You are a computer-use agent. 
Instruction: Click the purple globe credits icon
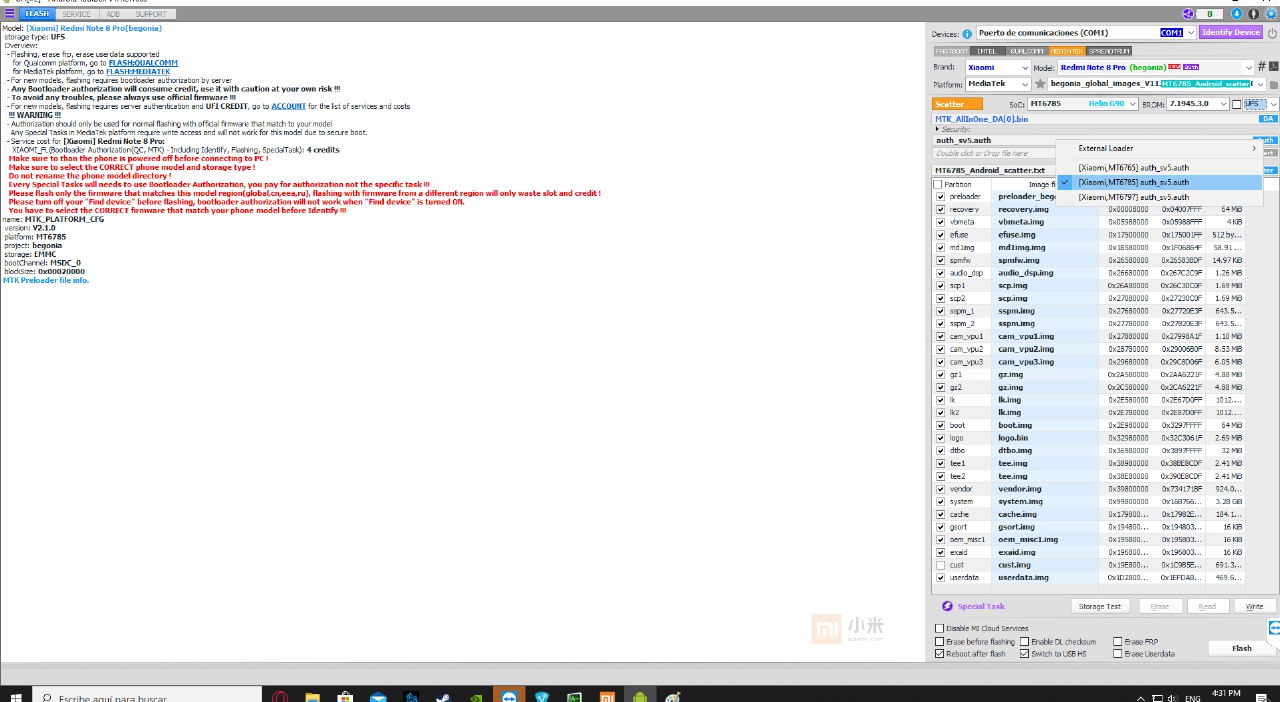click(x=1189, y=14)
